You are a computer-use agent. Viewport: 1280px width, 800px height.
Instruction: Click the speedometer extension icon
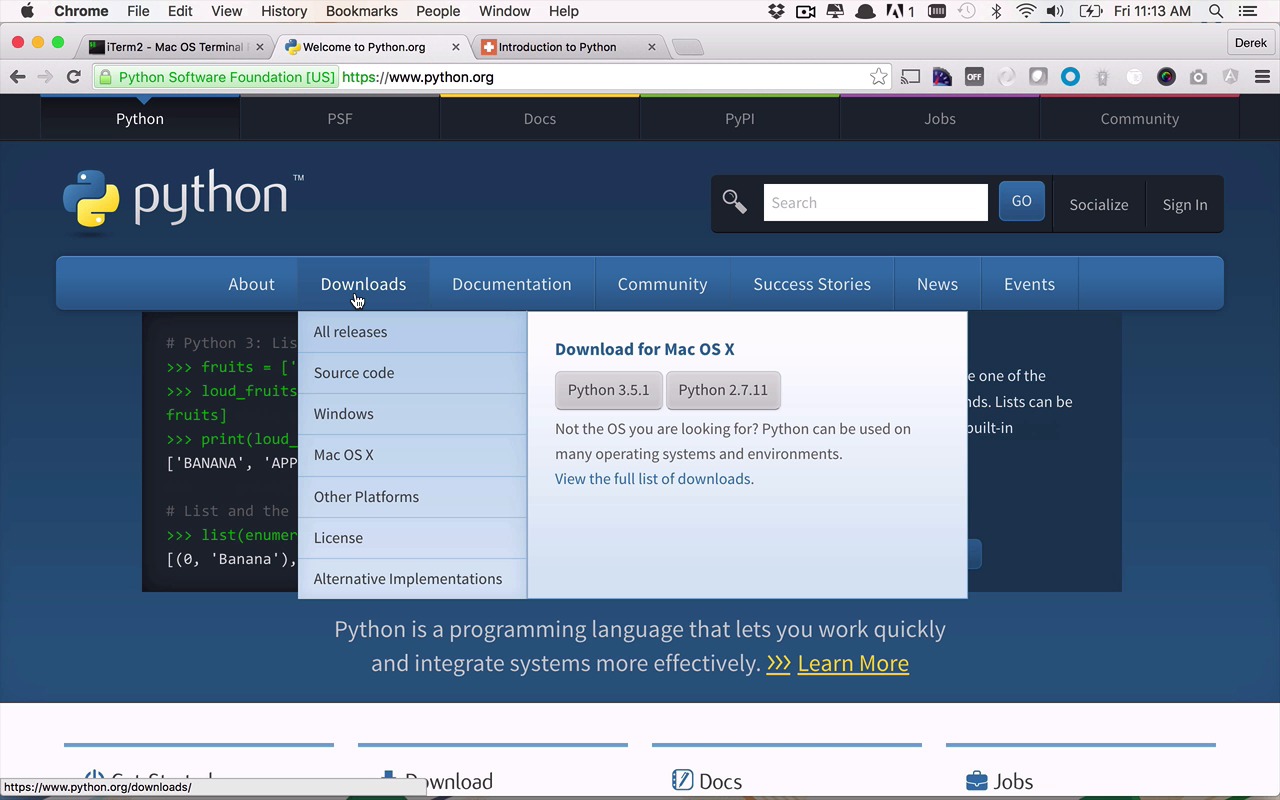pos(942,77)
